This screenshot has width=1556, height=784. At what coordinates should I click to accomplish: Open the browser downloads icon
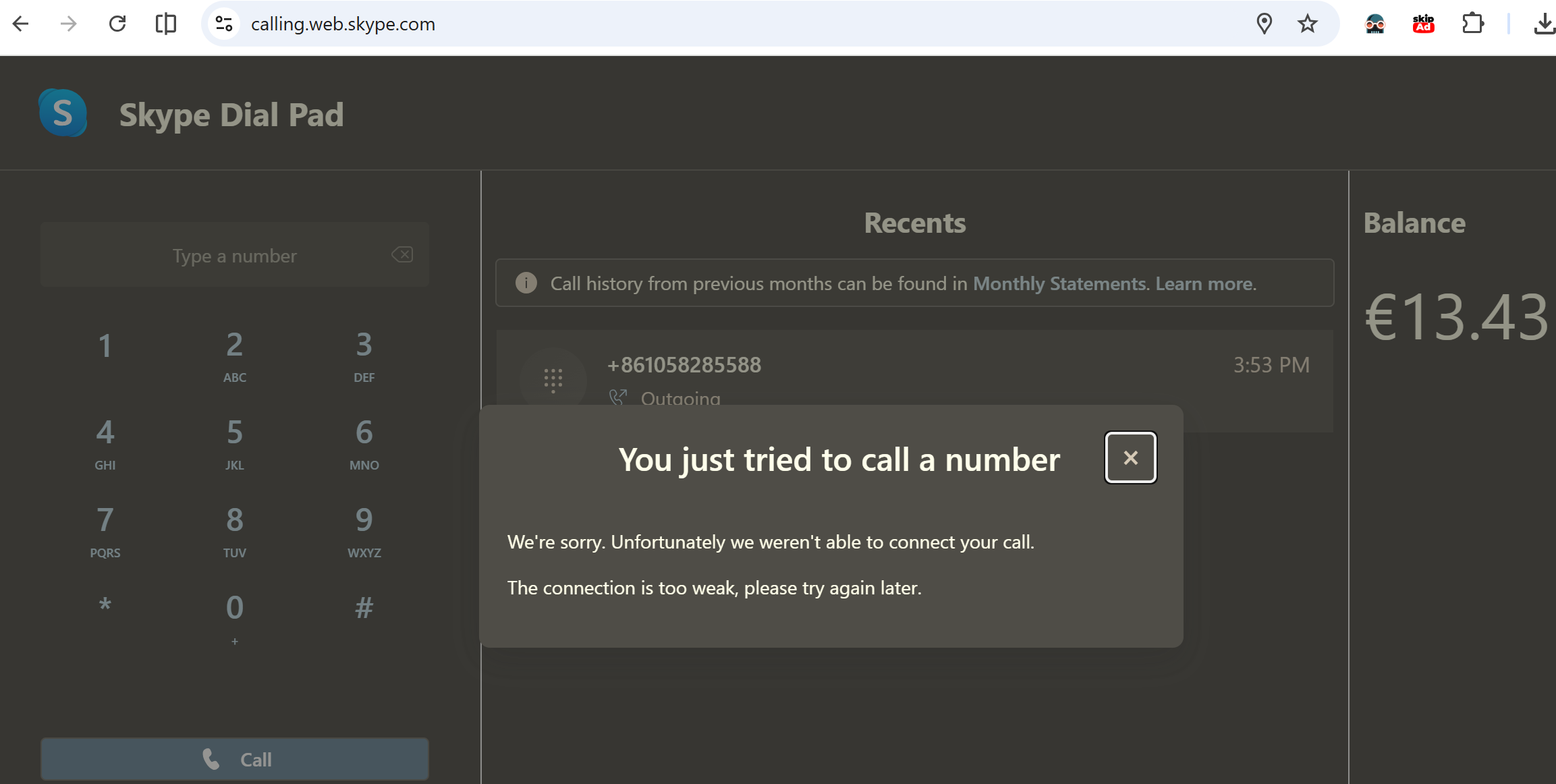pos(1545,24)
